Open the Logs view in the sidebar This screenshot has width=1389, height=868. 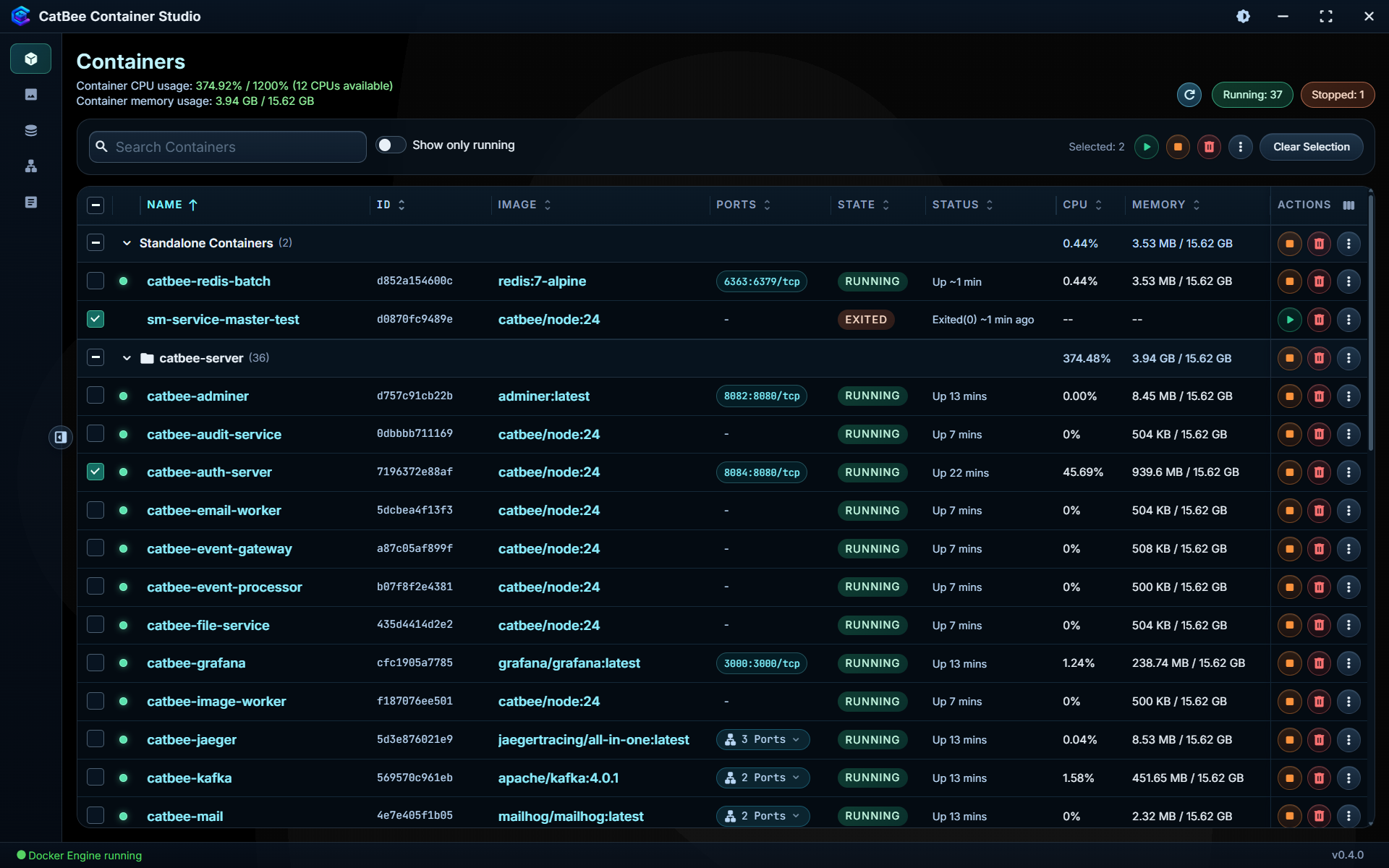tap(30, 203)
